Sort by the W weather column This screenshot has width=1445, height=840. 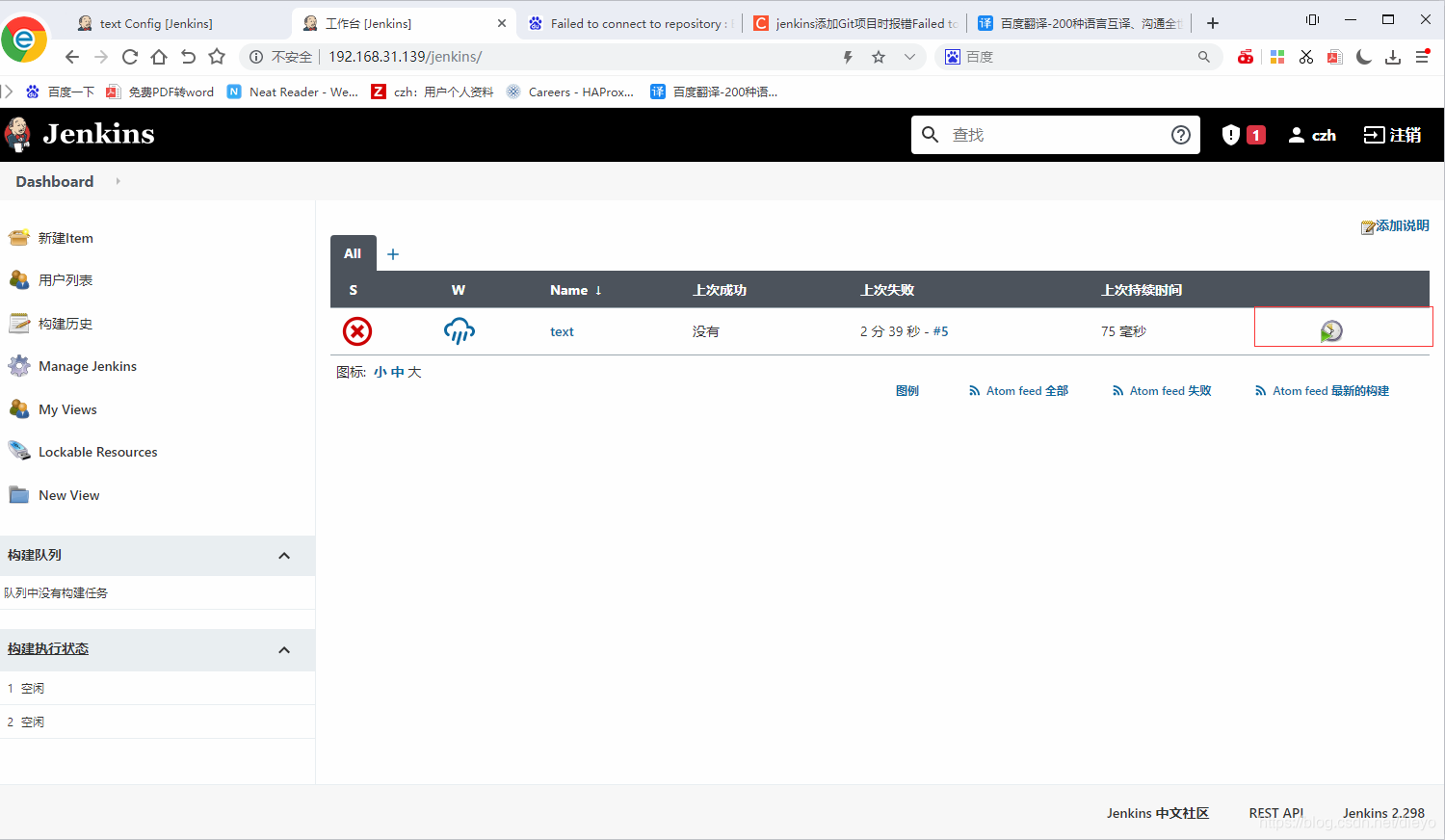459,290
